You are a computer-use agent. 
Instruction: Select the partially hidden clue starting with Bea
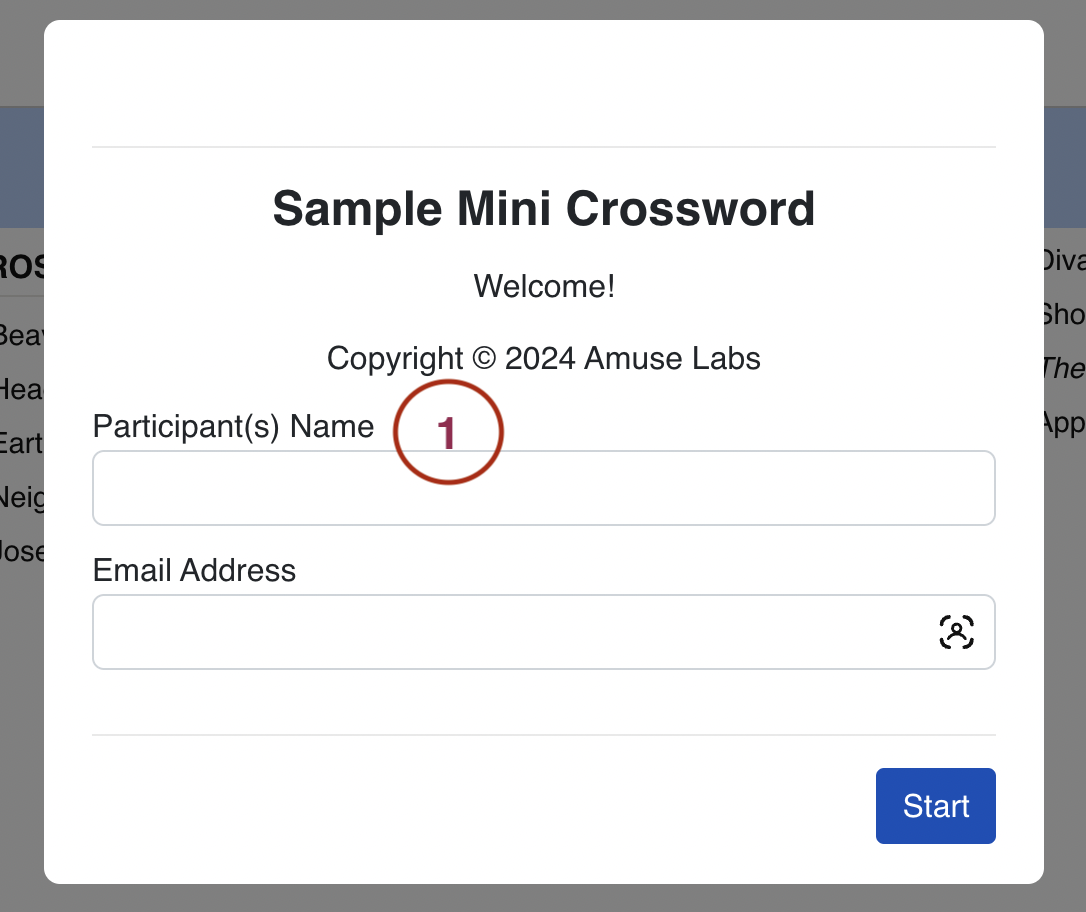pos(21,336)
